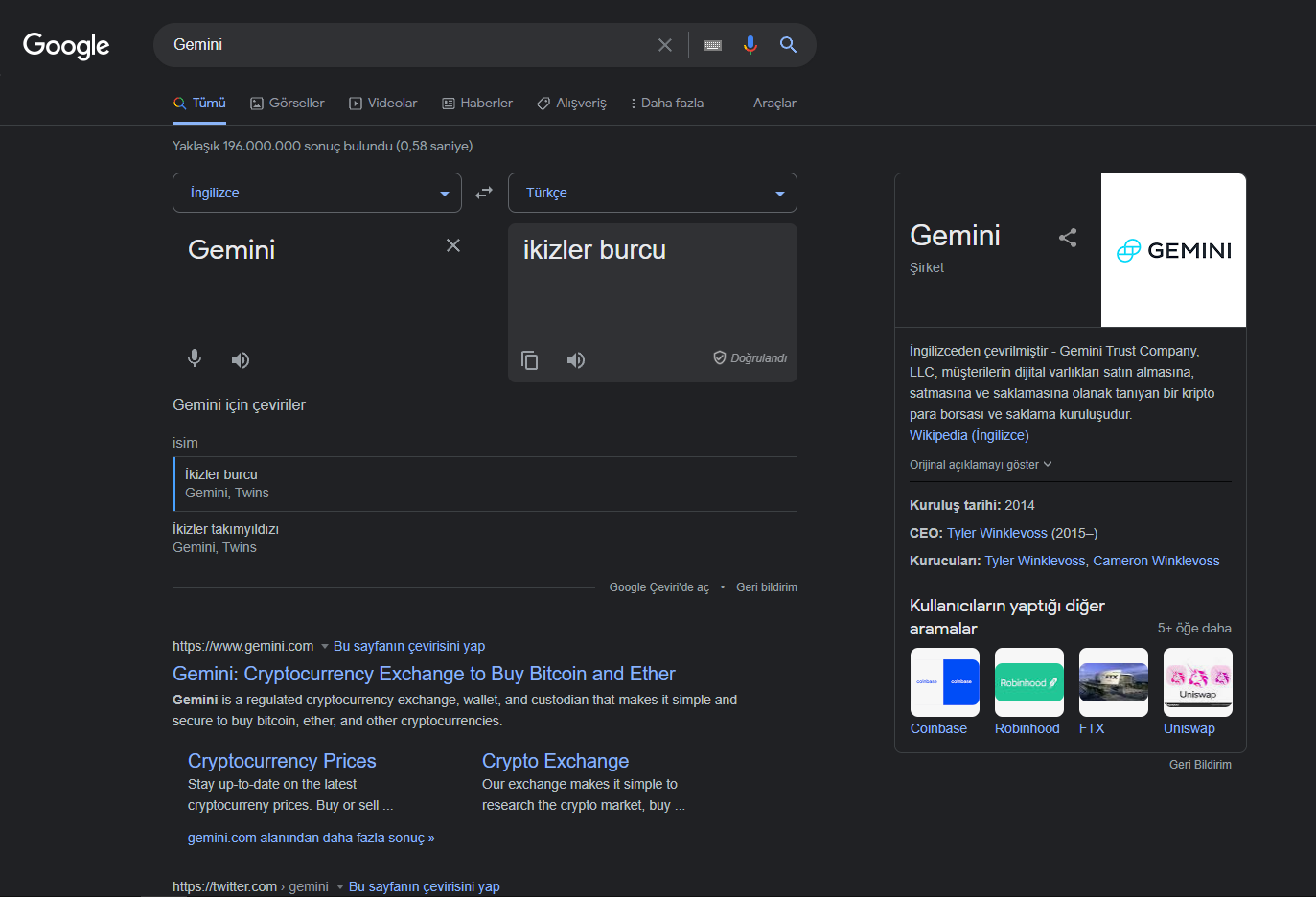Switch to the Alışveriş tab
The image size is (1316, 897).
point(572,103)
